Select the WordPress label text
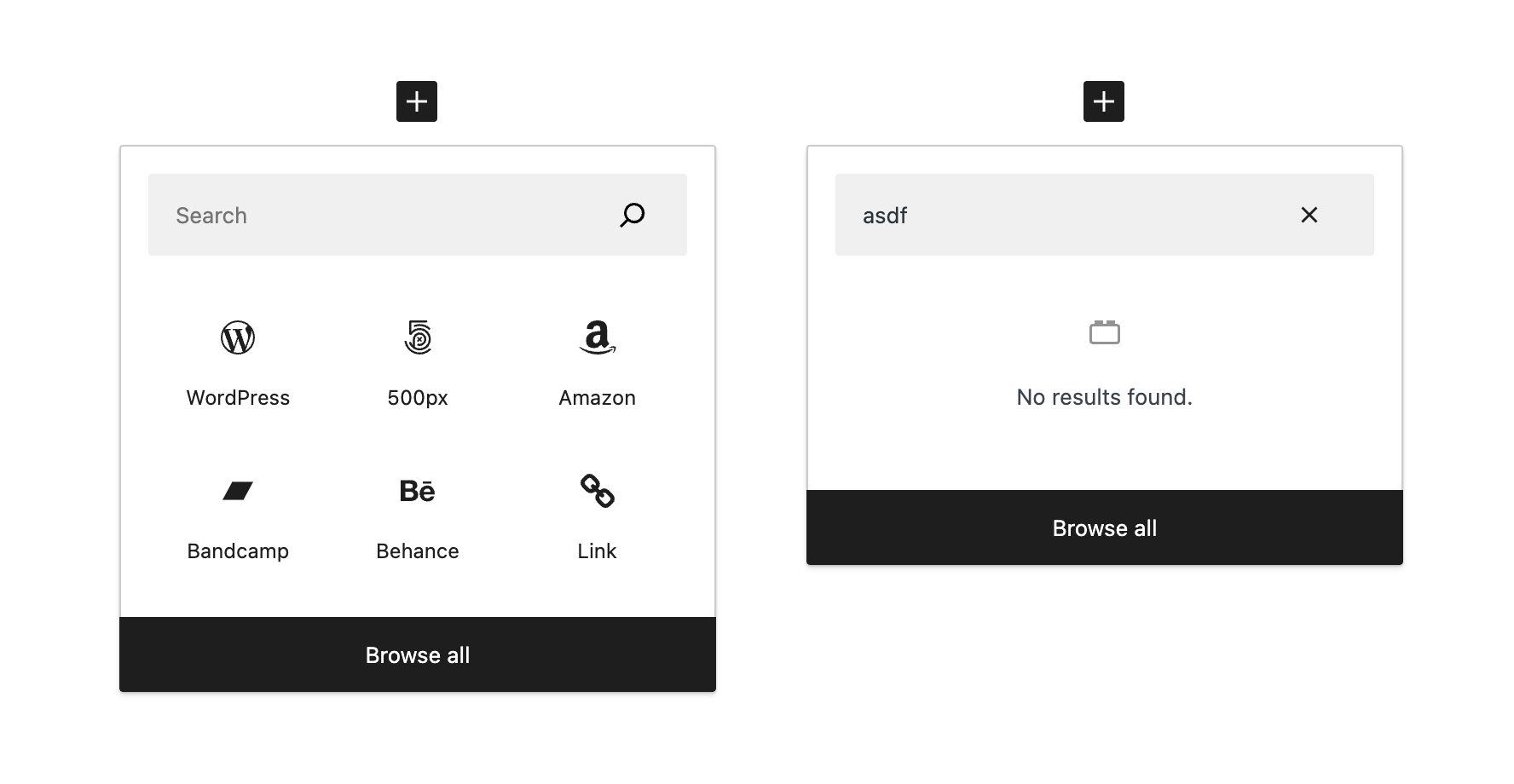 [237, 397]
